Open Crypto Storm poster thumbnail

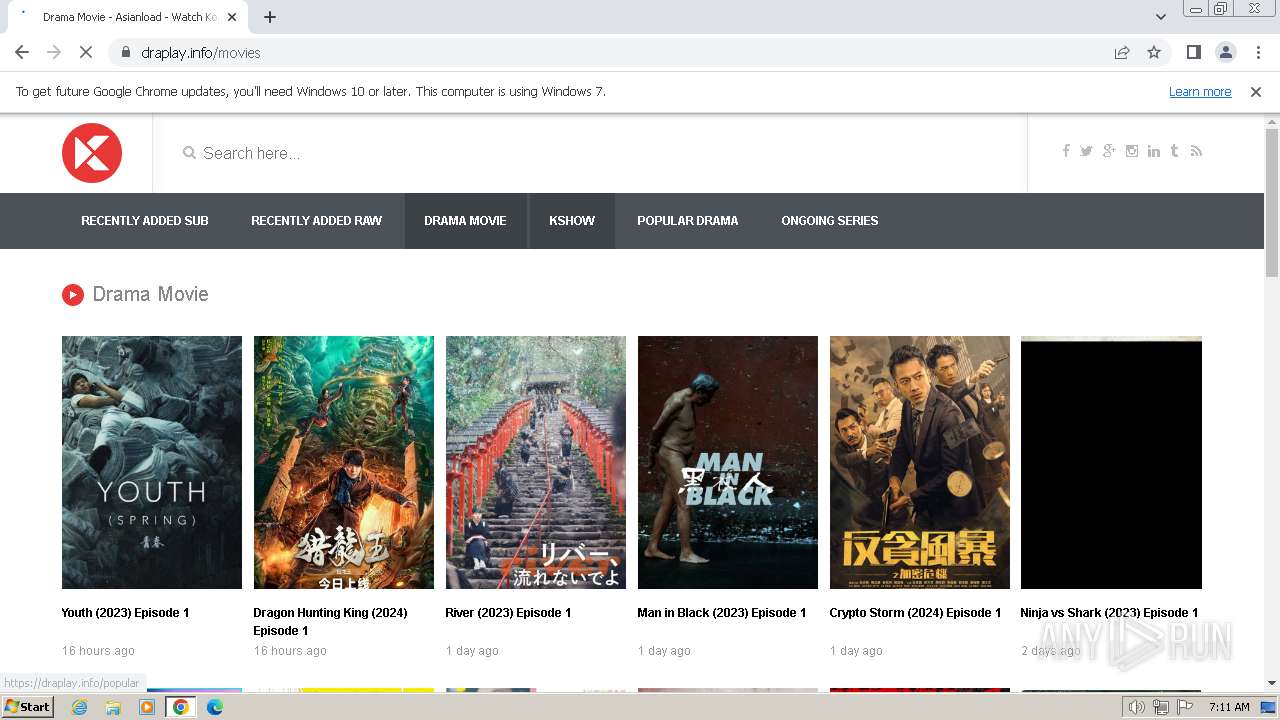(x=920, y=462)
